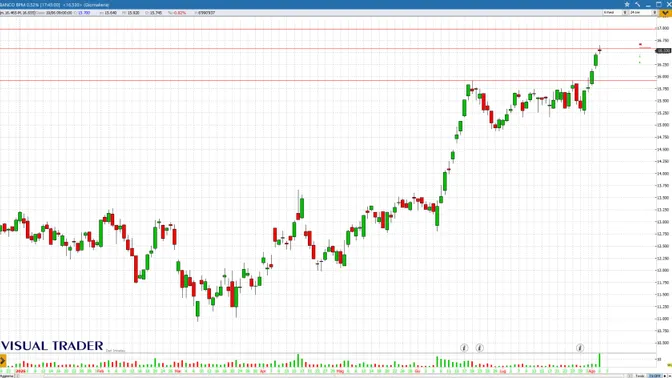Screen dimensions: 672x378
Task: Open the hammer tools icon in title bar
Action: (x=637, y=4)
